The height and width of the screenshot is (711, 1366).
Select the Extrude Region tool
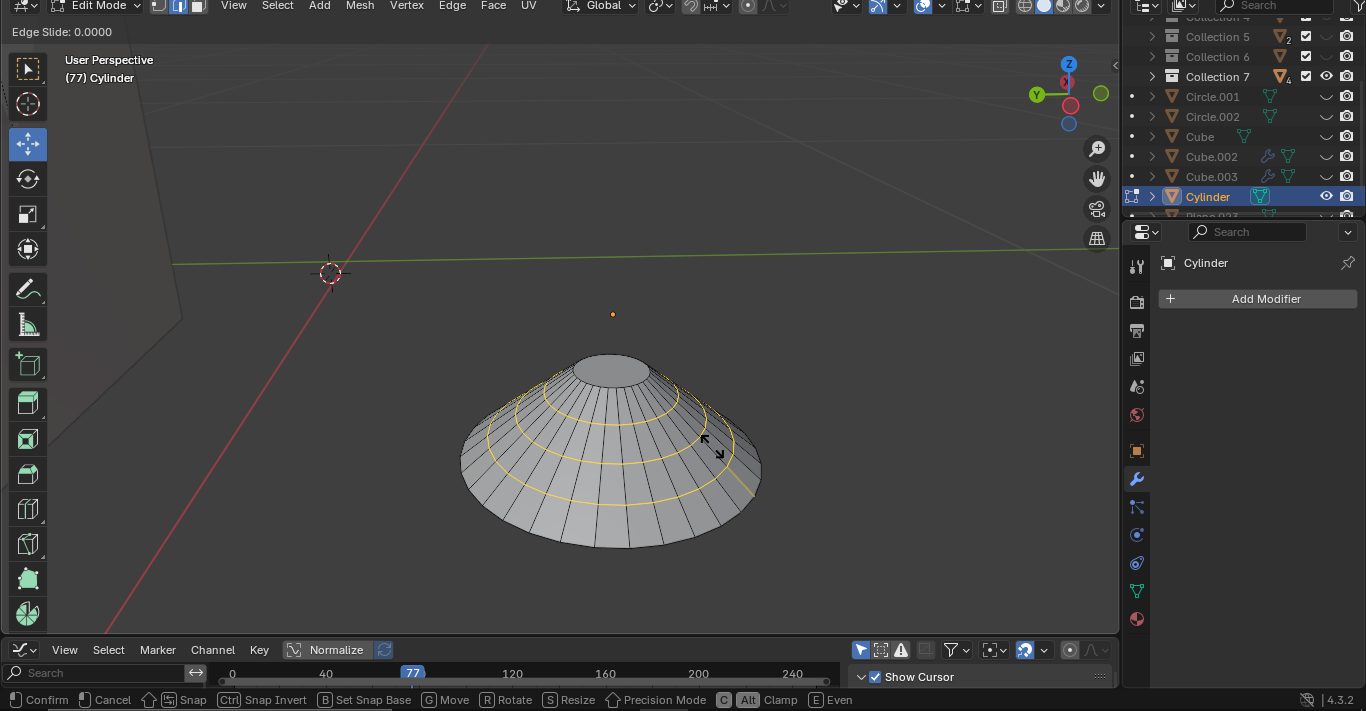coord(28,404)
